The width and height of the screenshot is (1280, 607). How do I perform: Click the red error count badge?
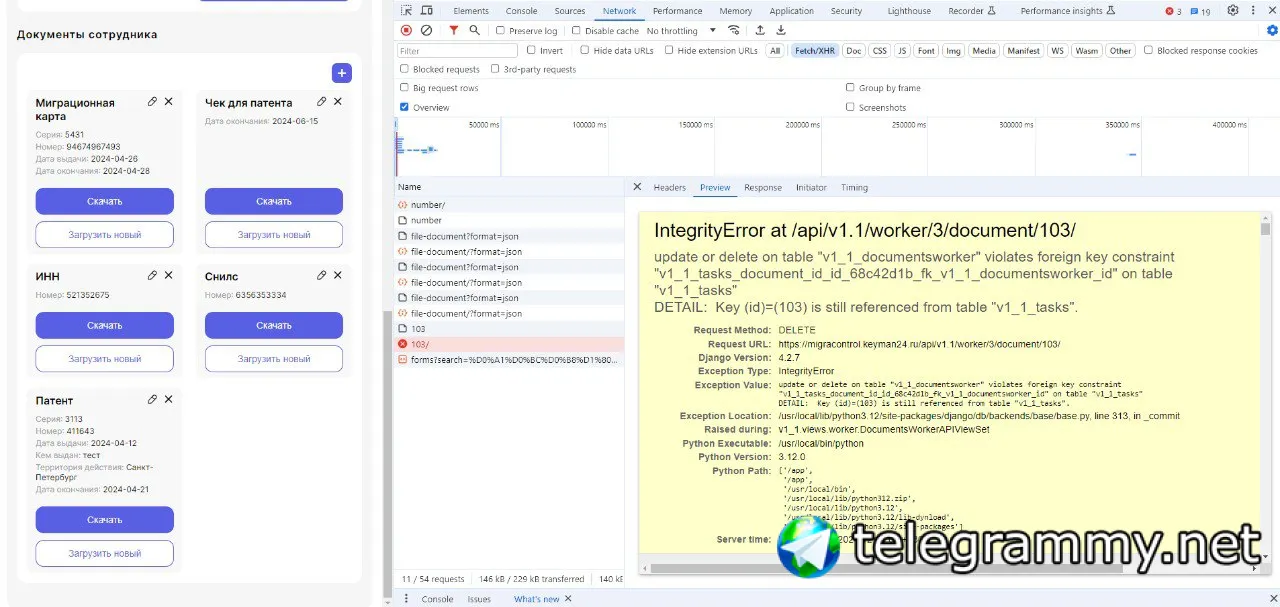coord(1173,11)
